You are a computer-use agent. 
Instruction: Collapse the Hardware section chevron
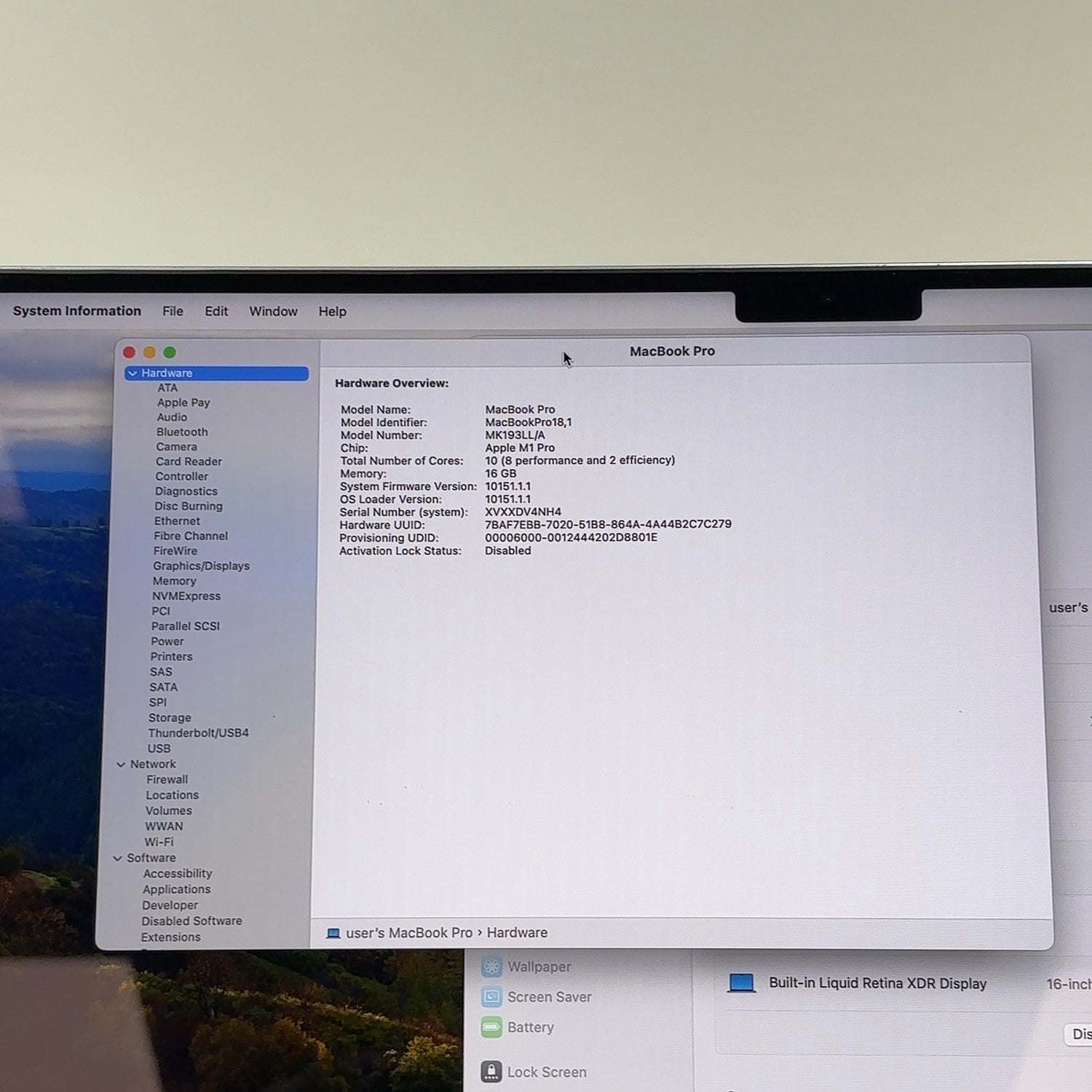(x=132, y=373)
